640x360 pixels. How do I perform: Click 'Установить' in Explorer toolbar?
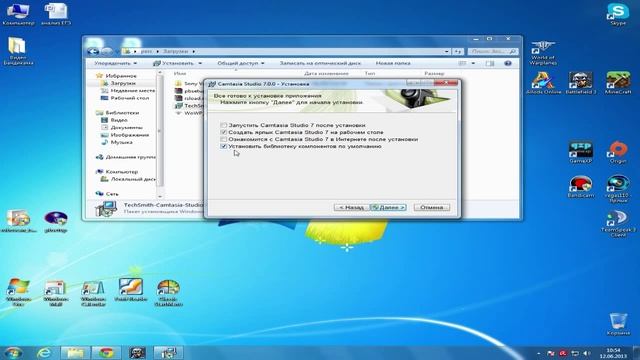click(x=173, y=63)
